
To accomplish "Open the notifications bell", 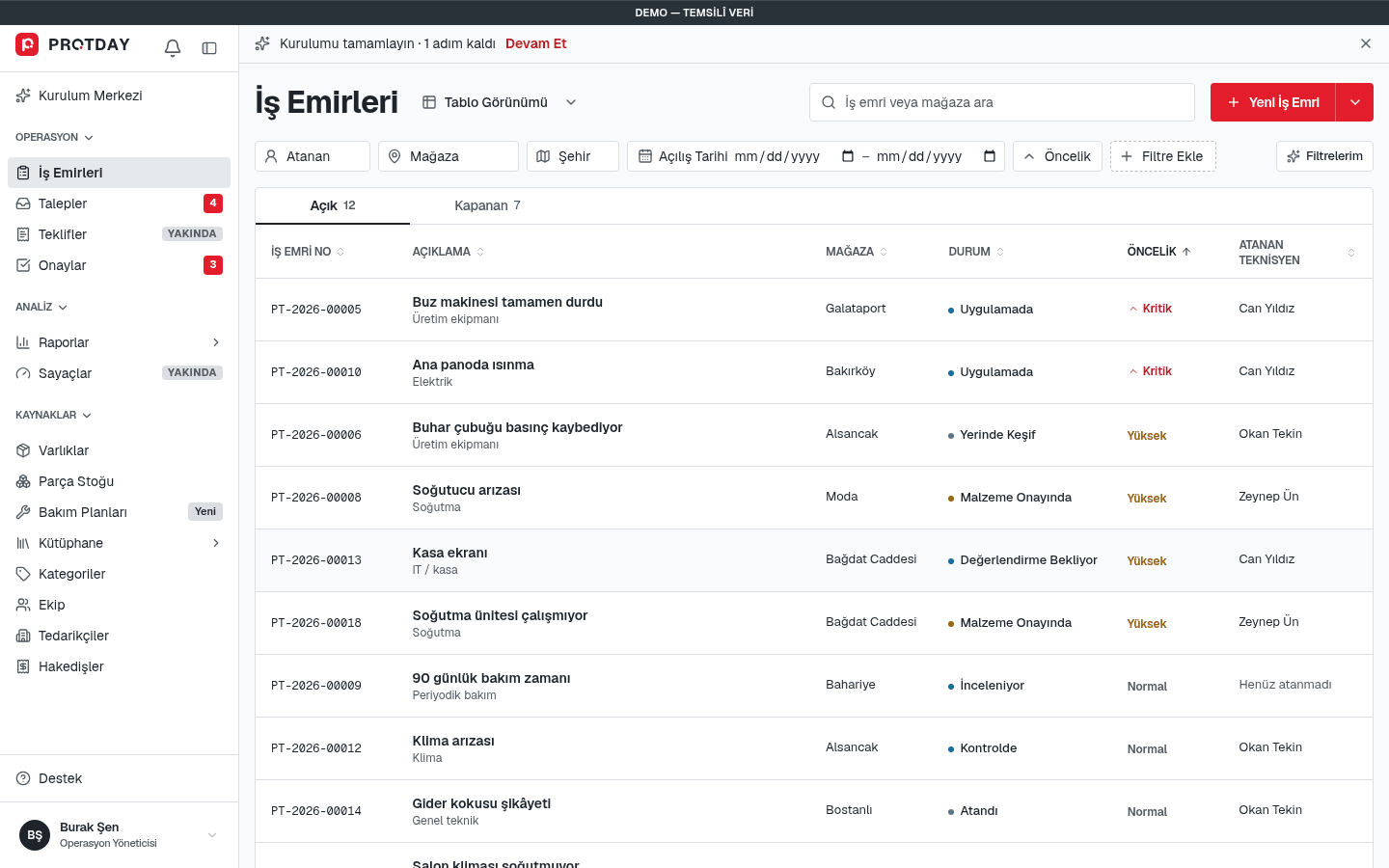I will (173, 48).
